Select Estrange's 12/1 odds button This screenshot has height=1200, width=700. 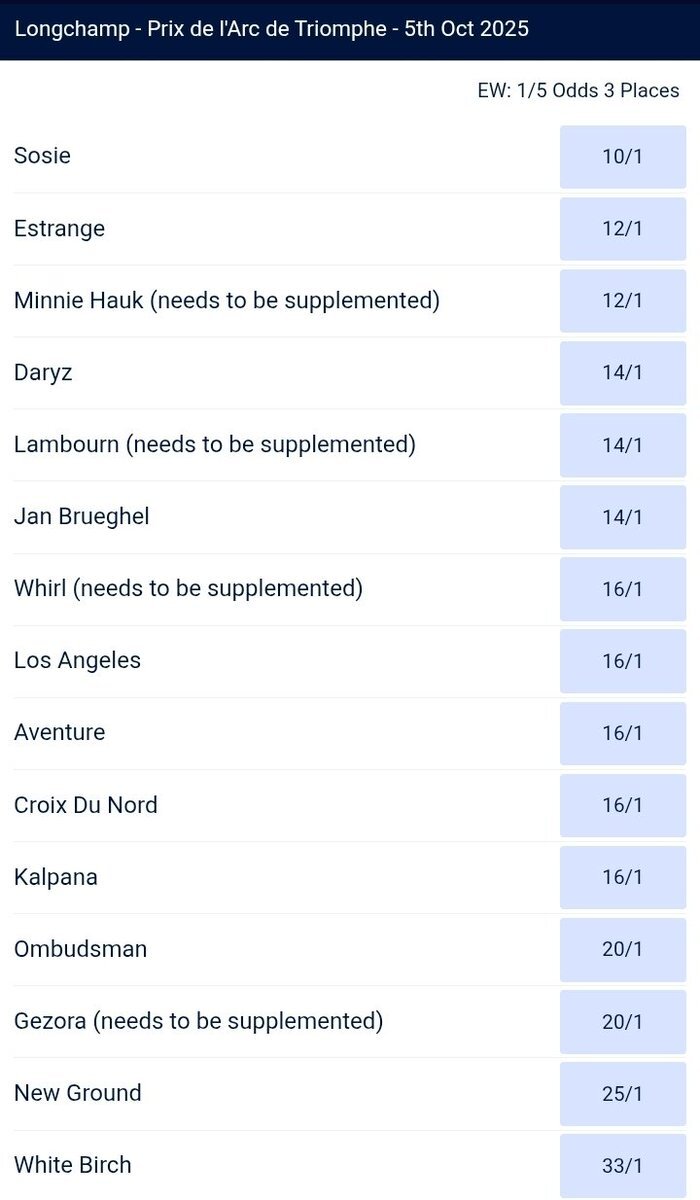click(623, 229)
